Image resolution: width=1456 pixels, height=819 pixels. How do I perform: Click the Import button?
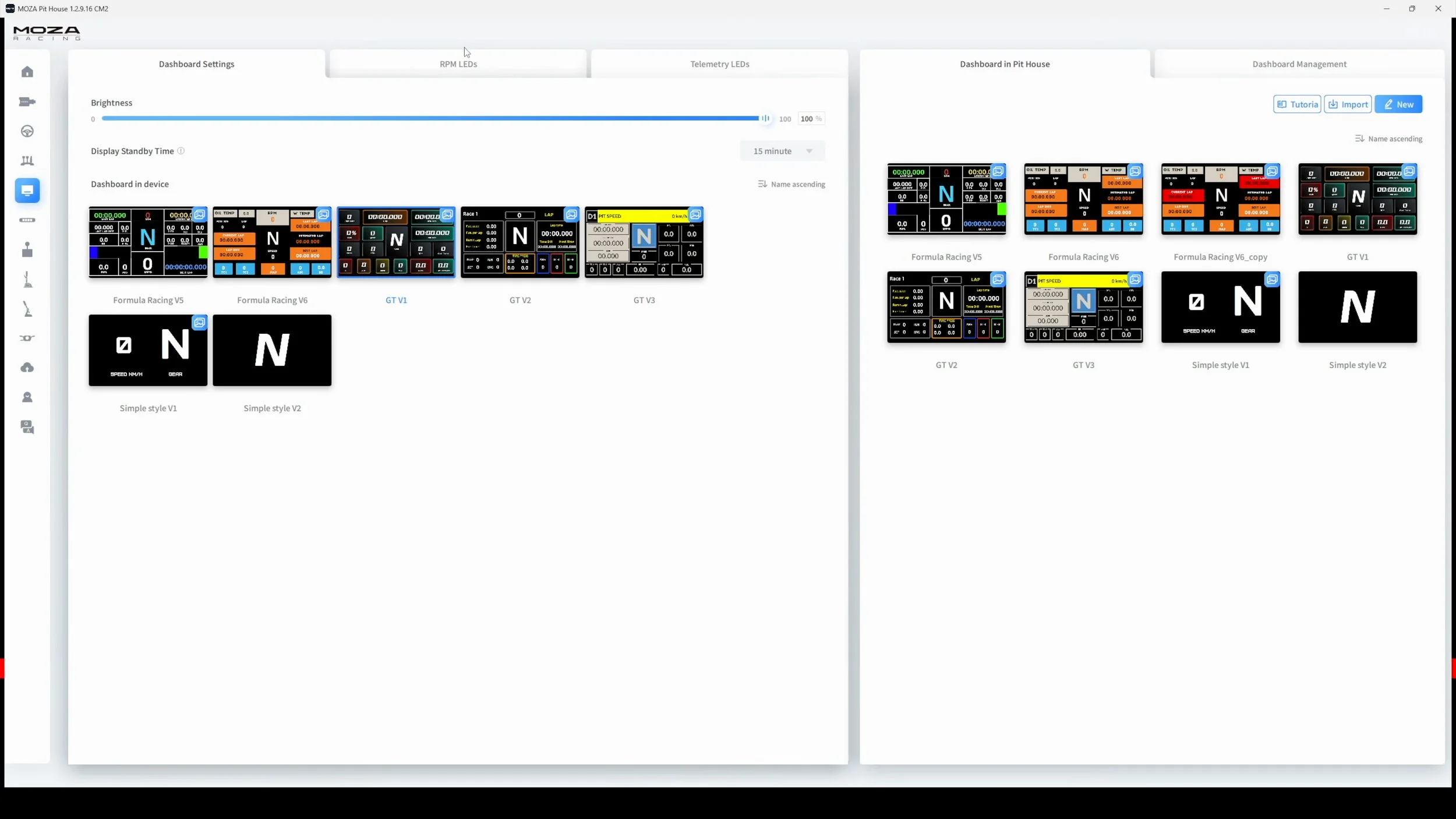pyautogui.click(x=1348, y=104)
